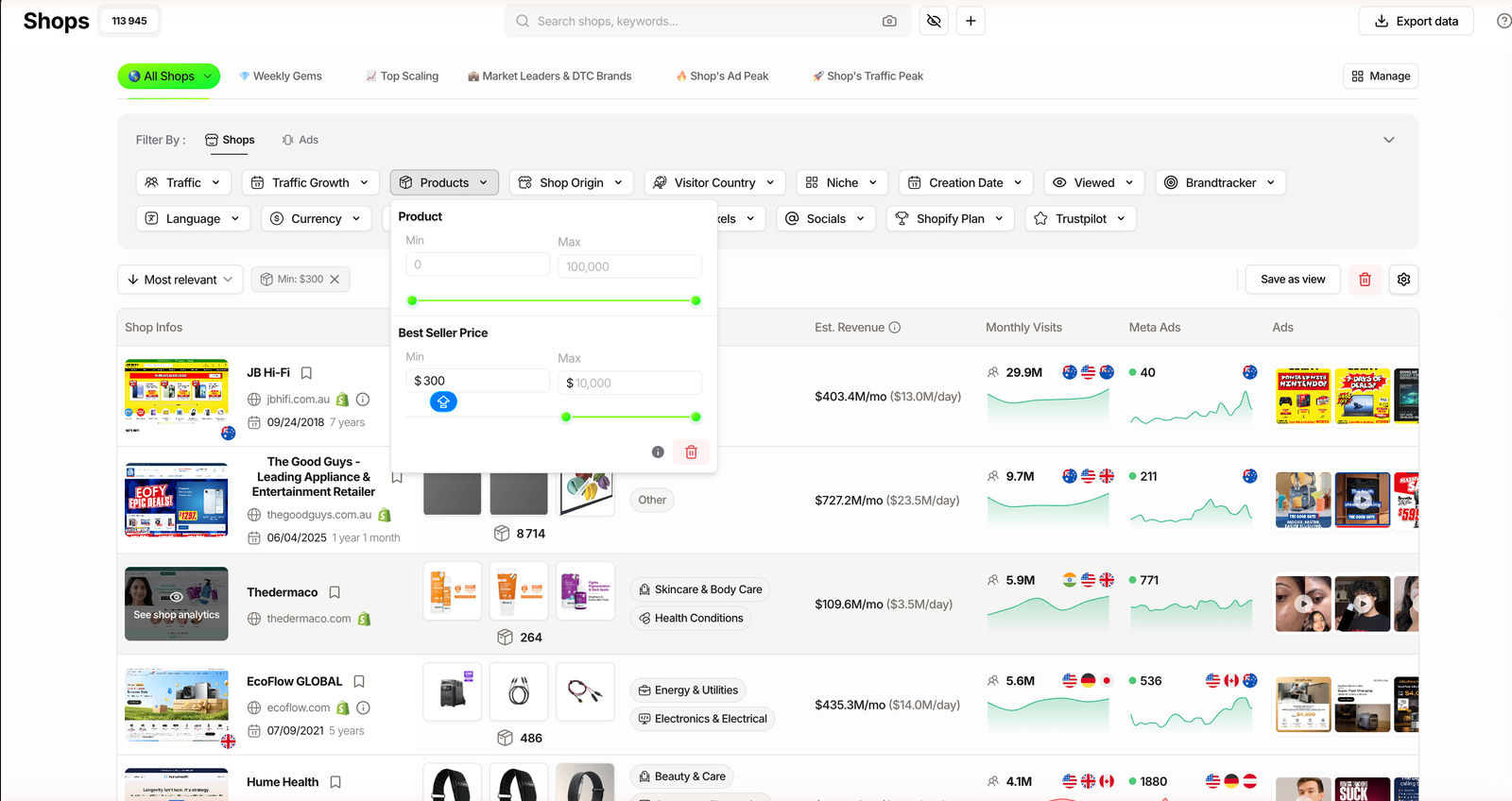Remove the Min: $300 filter chip
The height and width of the screenshot is (801, 1512).
click(x=335, y=280)
